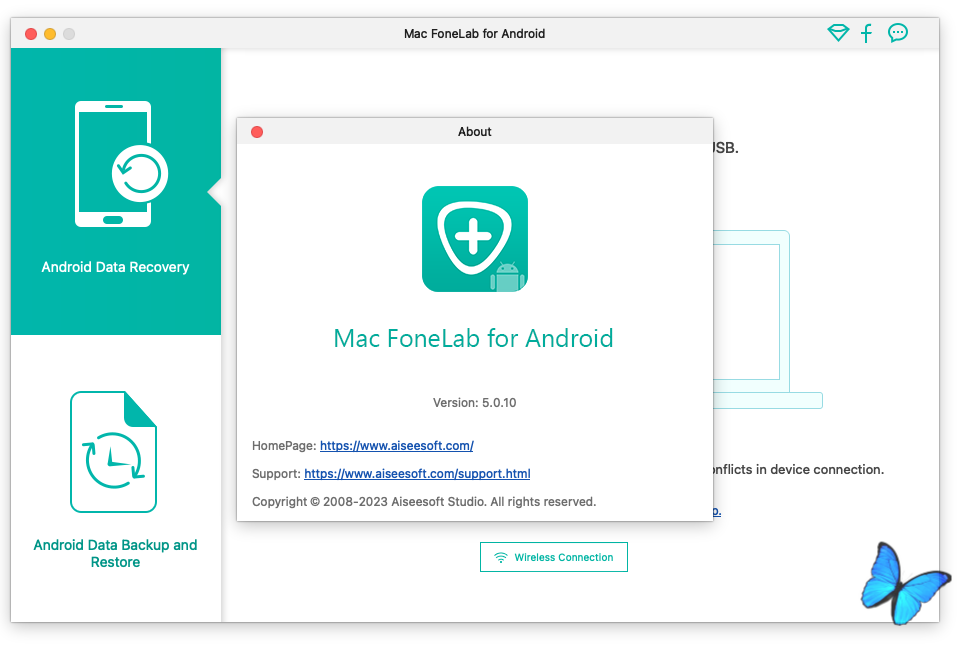Minimize the main window with yellow button
Image resolution: width=962 pixels, height=648 pixels.
click(x=50, y=34)
